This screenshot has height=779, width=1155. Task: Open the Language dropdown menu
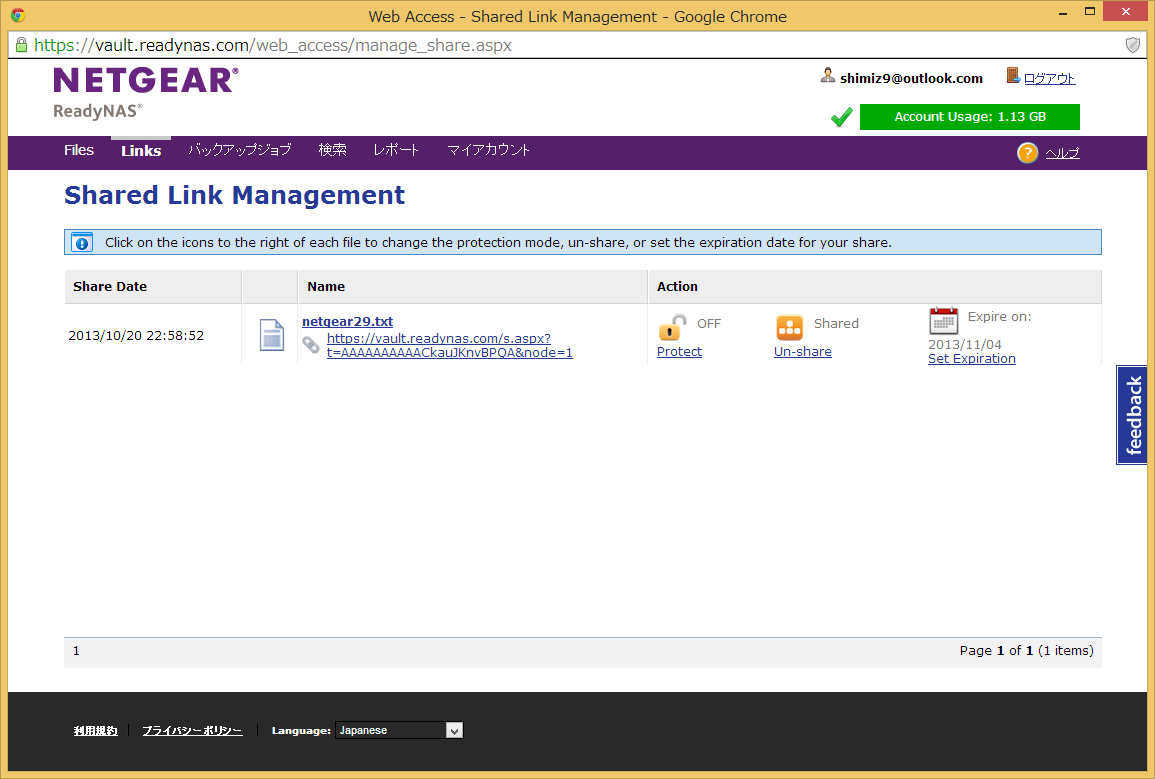pyautogui.click(x=398, y=730)
